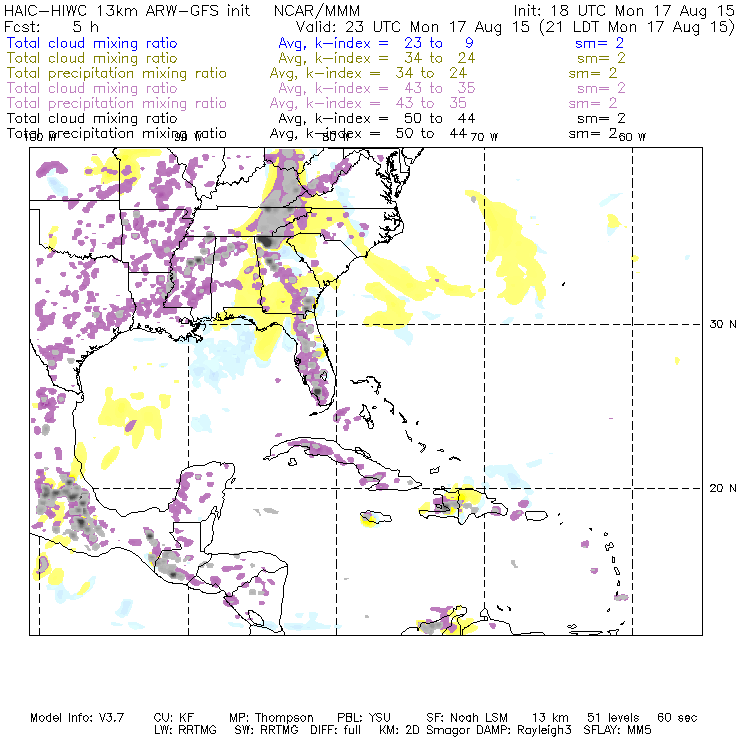Click the purple 'Total cloud mixing ratio' legend line
This screenshot has height=740, width=740.
coord(92,88)
